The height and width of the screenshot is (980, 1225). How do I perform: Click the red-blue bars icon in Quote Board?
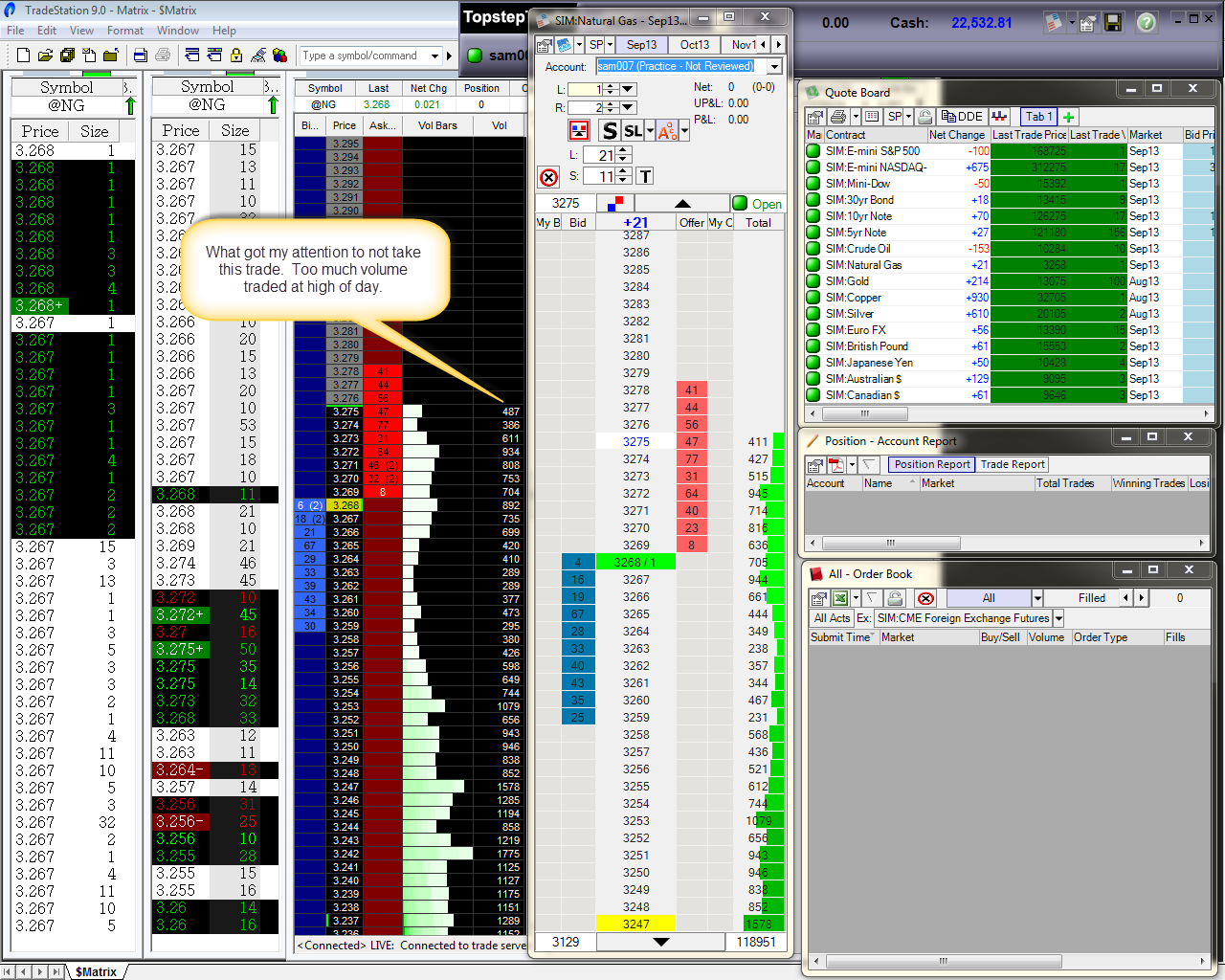(x=1000, y=117)
